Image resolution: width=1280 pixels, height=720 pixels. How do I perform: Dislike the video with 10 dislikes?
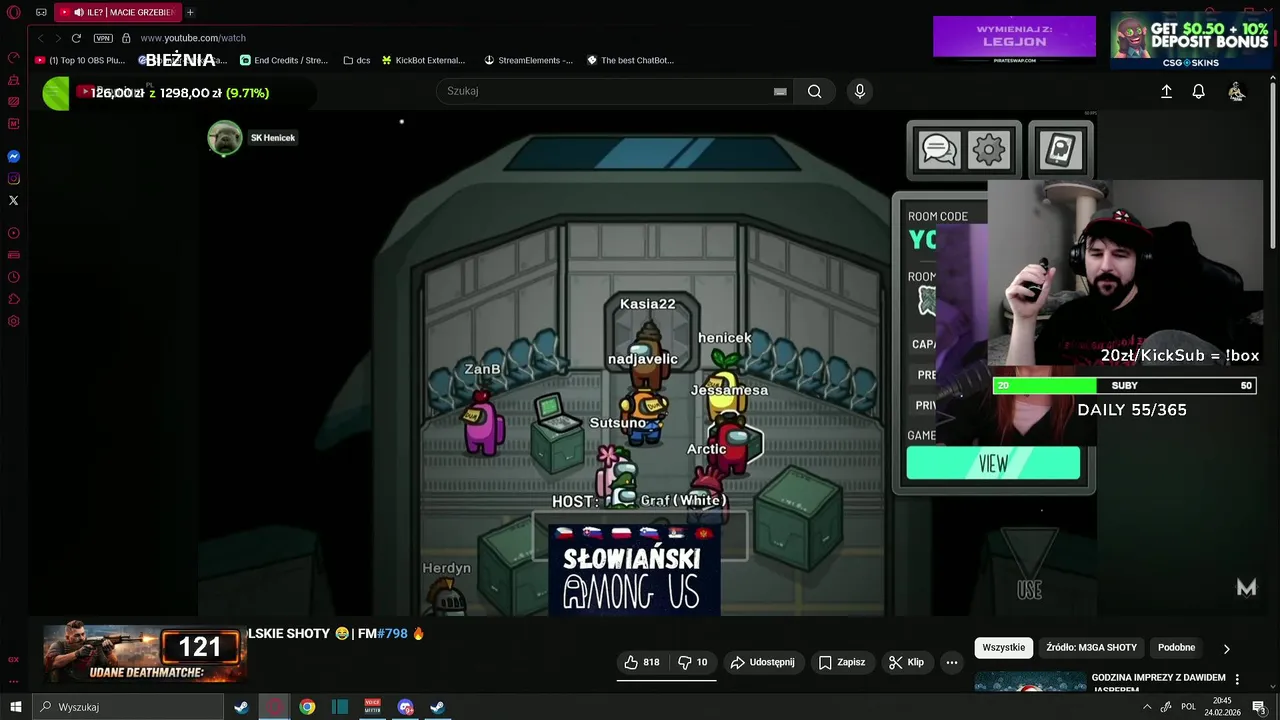pyautogui.click(x=692, y=662)
